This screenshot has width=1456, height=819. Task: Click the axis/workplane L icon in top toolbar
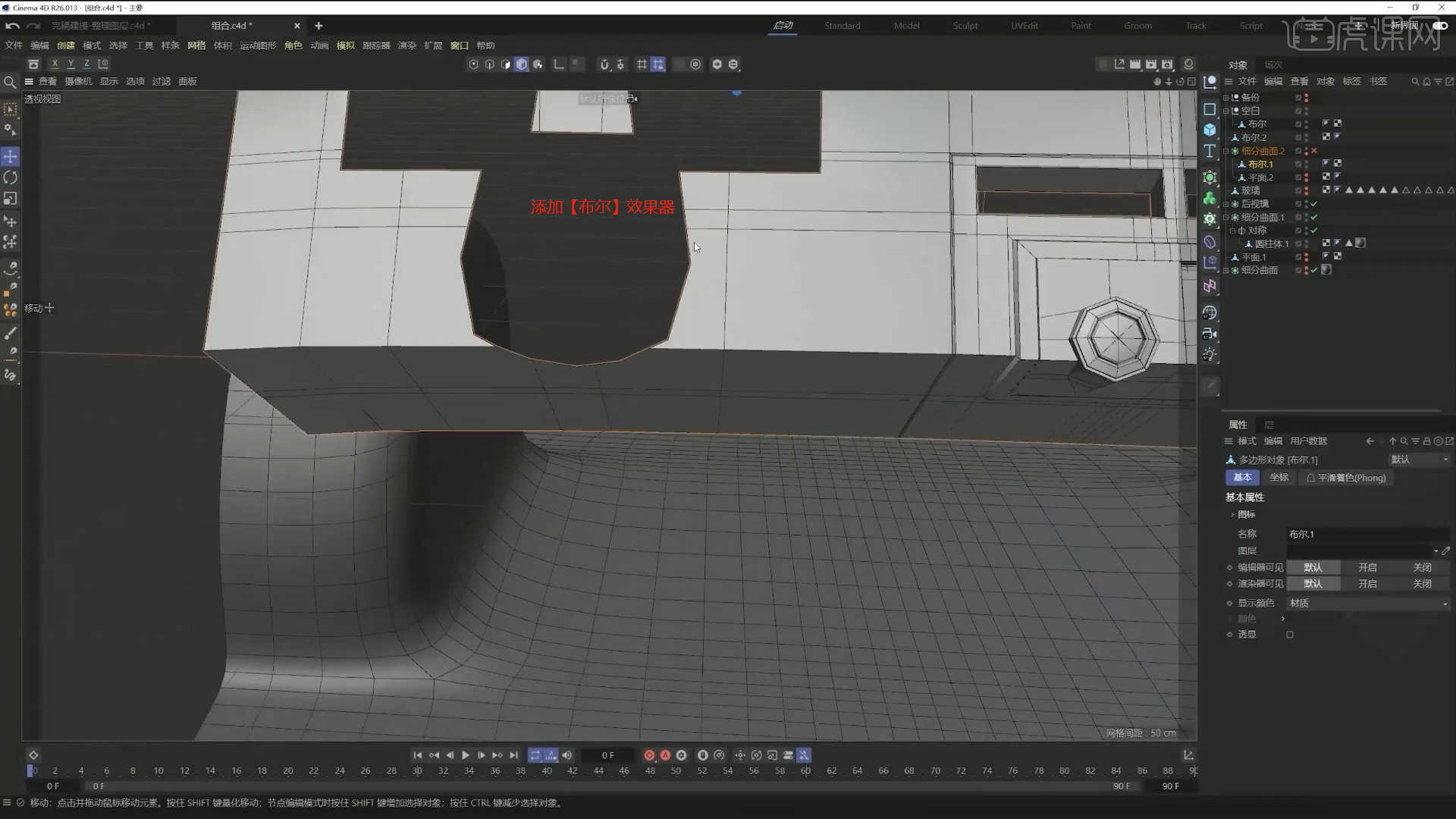558,64
